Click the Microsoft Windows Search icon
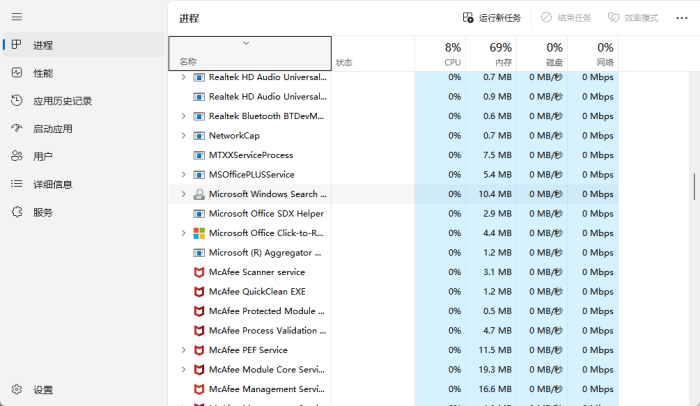 (x=199, y=194)
